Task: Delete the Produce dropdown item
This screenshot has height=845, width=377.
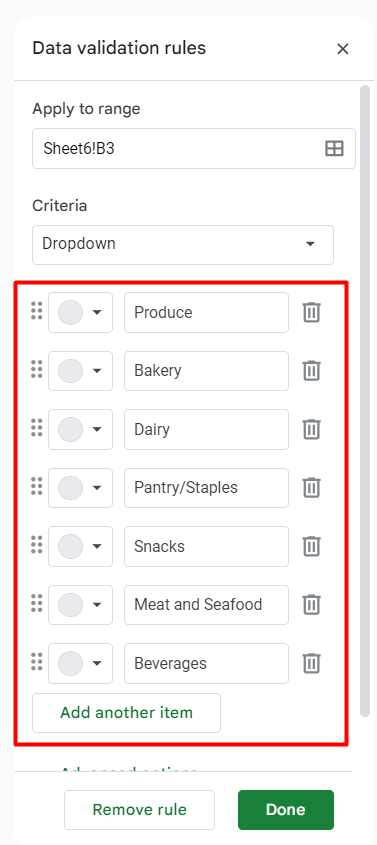Action: [x=311, y=313]
